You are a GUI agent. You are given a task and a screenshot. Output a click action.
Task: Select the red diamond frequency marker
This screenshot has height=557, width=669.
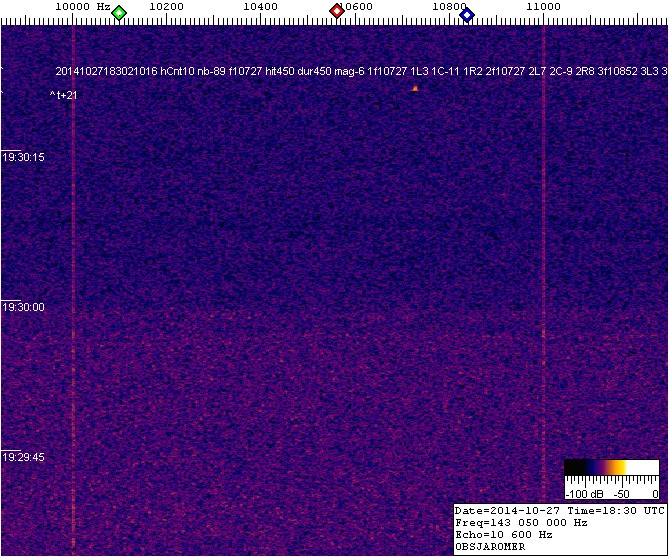(x=337, y=12)
